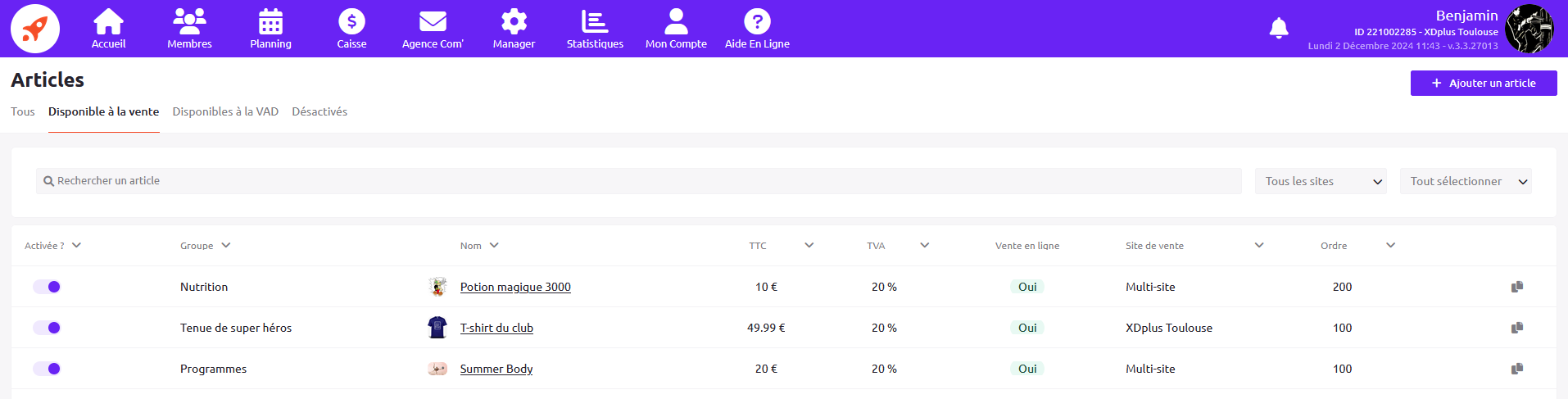This screenshot has width=1568, height=399.
Task: Click the Rechercher un article search field
Action: pos(639,181)
